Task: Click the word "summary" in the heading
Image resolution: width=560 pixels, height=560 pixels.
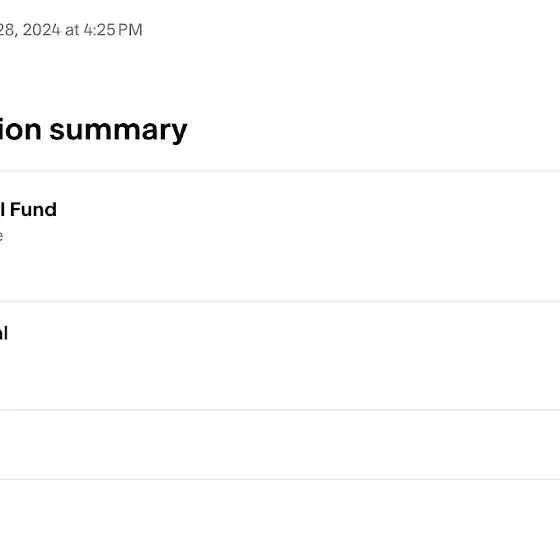Action: [118, 130]
